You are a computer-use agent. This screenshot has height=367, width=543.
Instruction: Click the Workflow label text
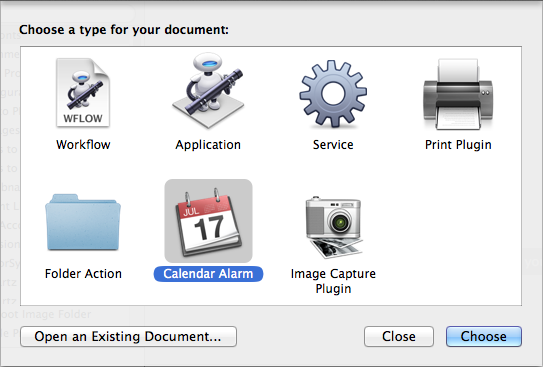click(x=83, y=145)
